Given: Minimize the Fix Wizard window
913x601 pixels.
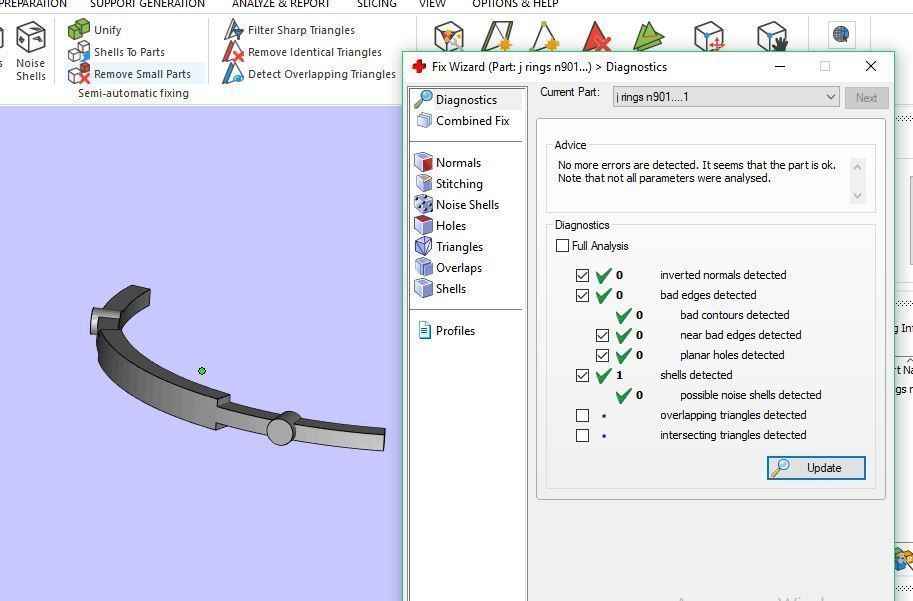Looking at the screenshot, I should coord(780,66).
